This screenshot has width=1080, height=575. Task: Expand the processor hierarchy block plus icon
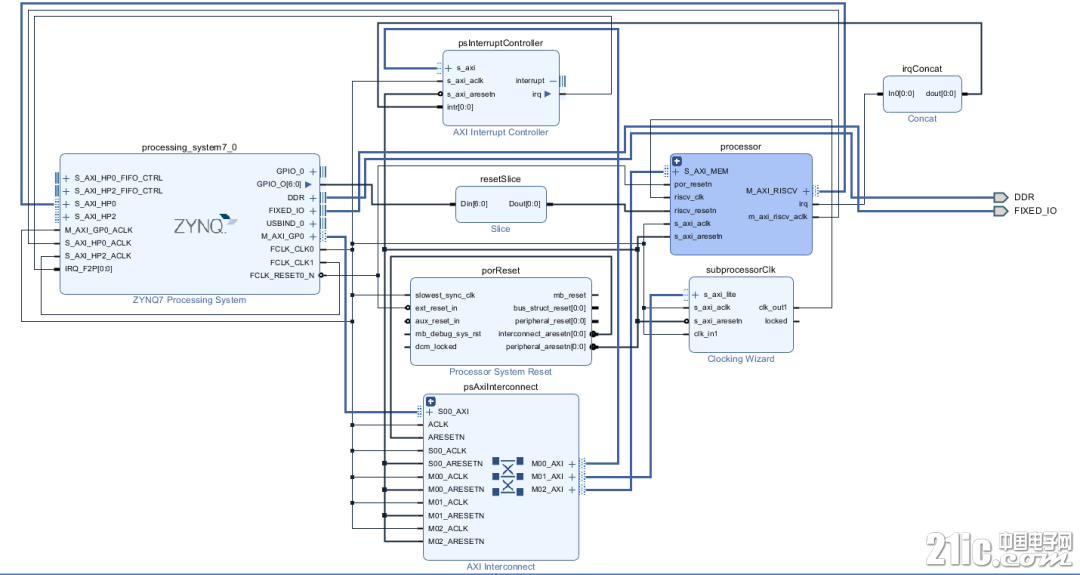[676, 161]
